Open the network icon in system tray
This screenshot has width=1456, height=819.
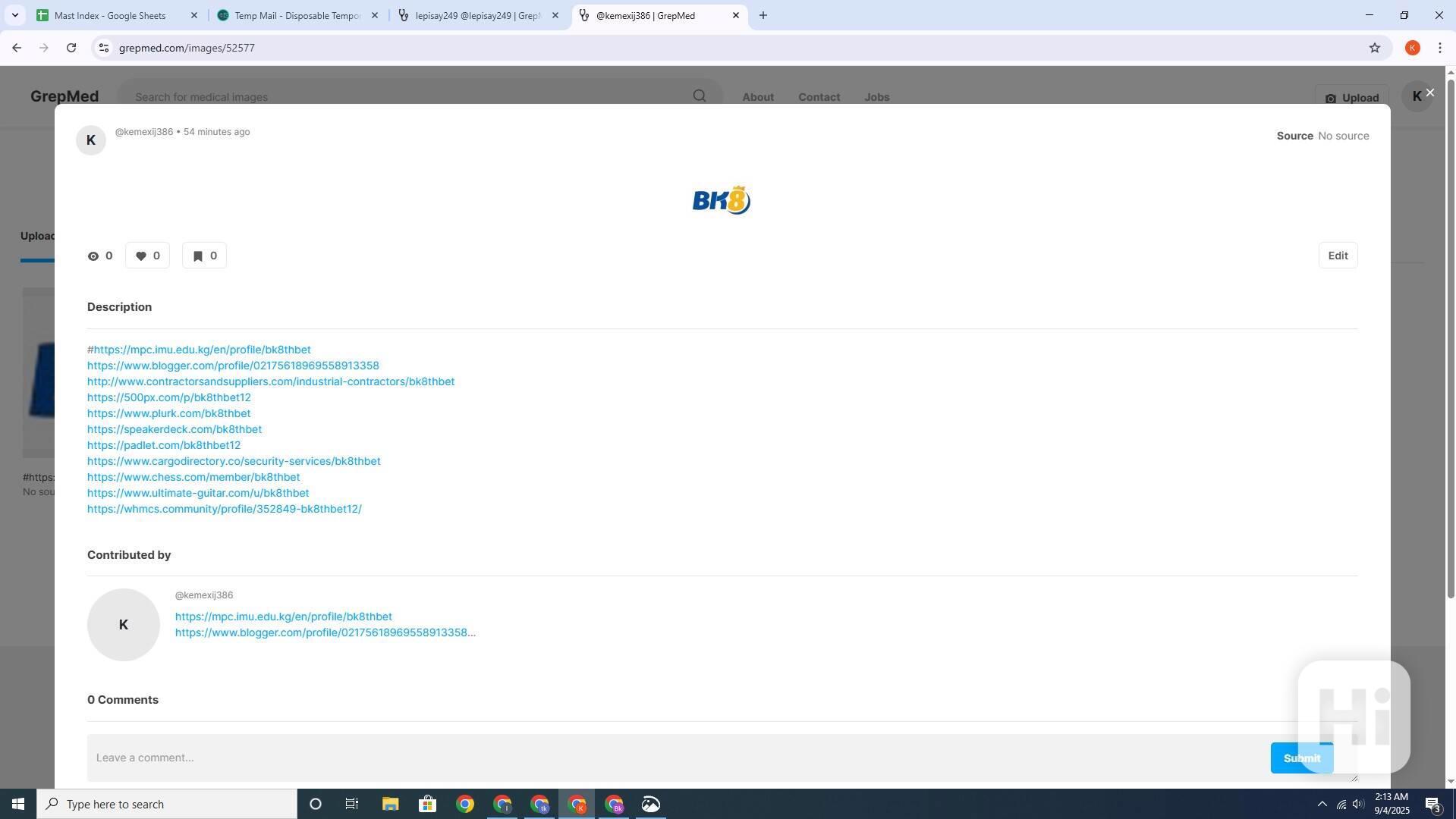click(x=1341, y=804)
